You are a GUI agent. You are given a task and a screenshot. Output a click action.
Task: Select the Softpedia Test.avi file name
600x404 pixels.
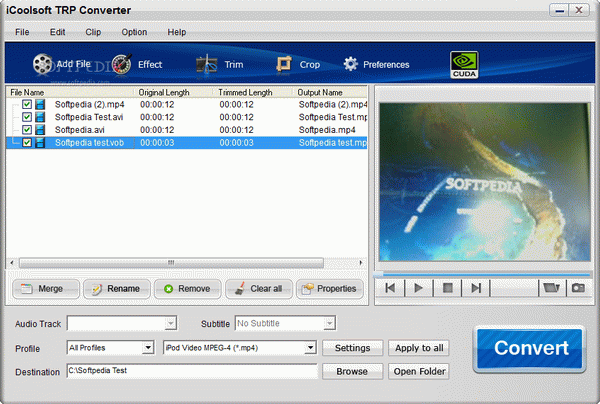tap(89, 117)
